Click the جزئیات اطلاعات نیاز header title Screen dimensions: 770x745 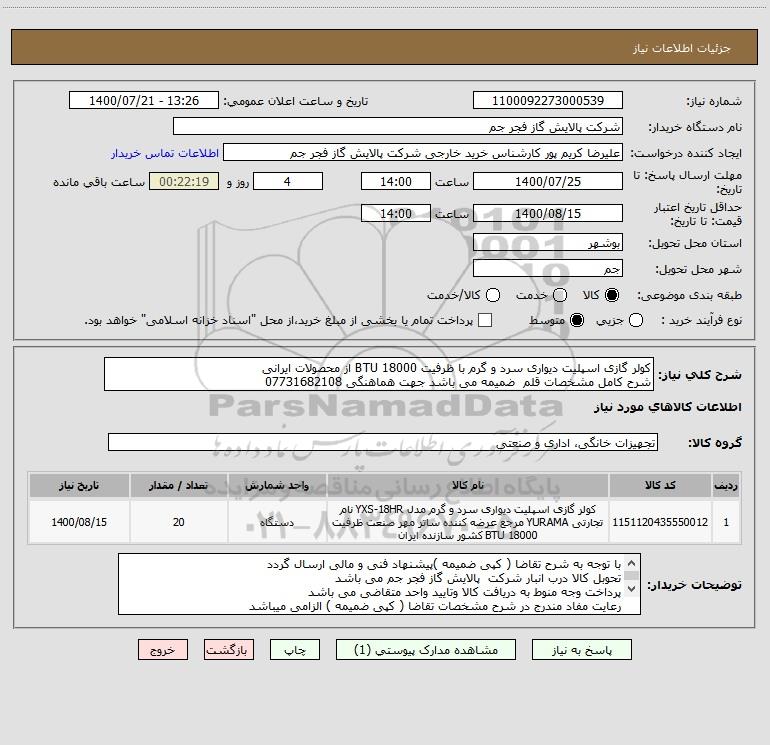tap(682, 48)
